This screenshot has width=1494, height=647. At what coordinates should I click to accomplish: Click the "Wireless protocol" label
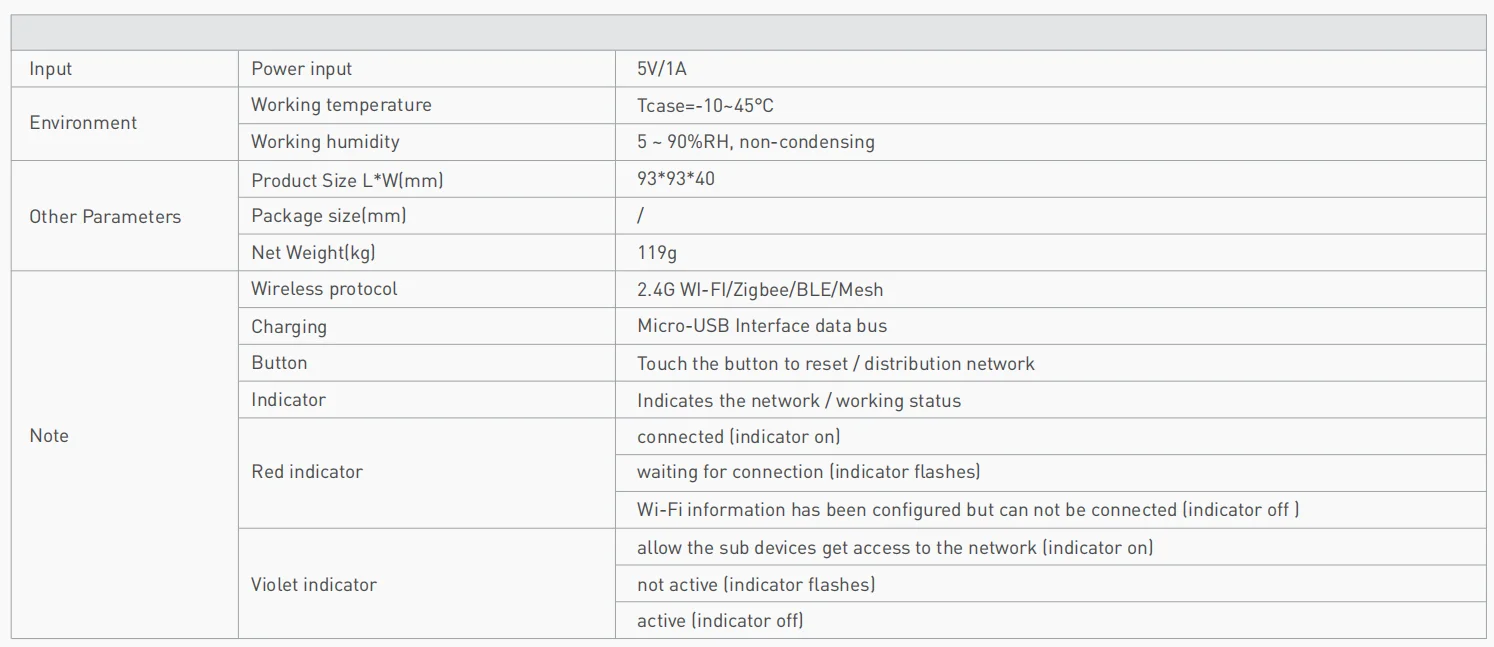coord(324,289)
